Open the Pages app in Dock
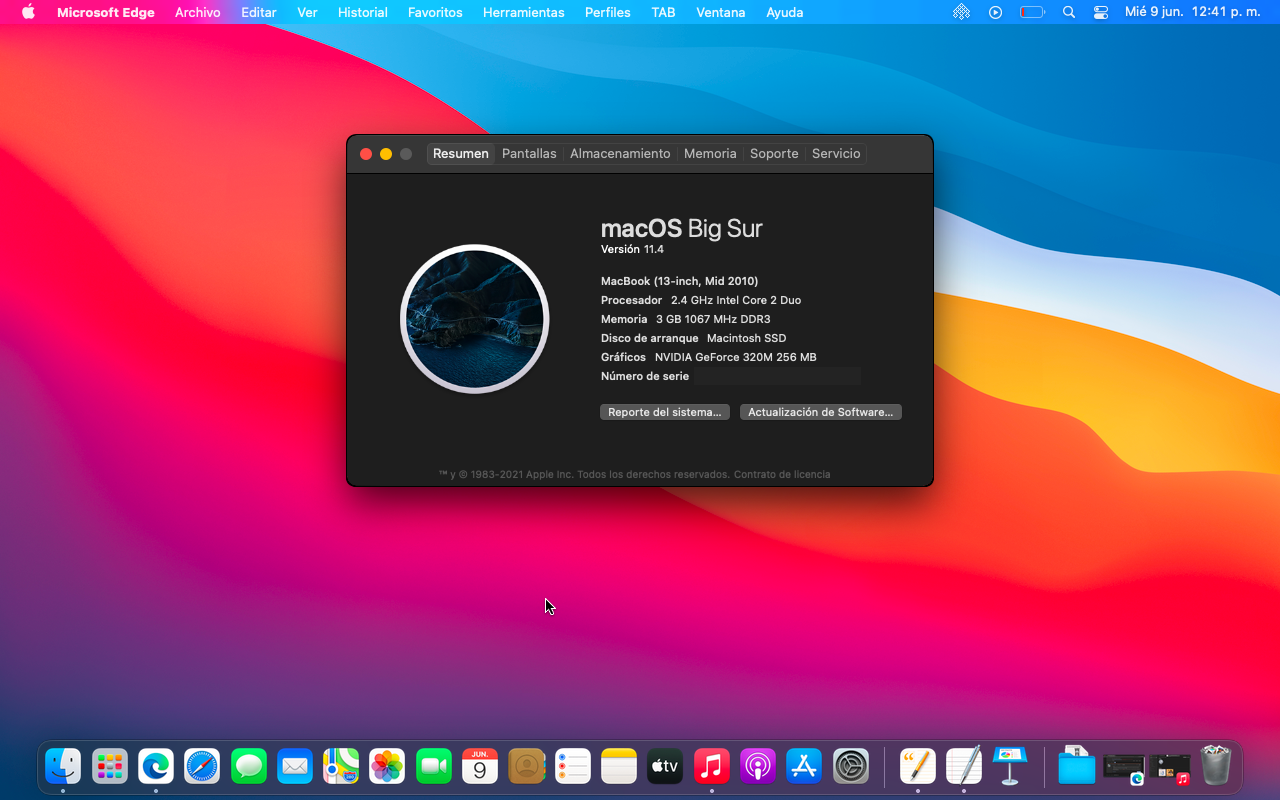1280x800 pixels. 917,767
